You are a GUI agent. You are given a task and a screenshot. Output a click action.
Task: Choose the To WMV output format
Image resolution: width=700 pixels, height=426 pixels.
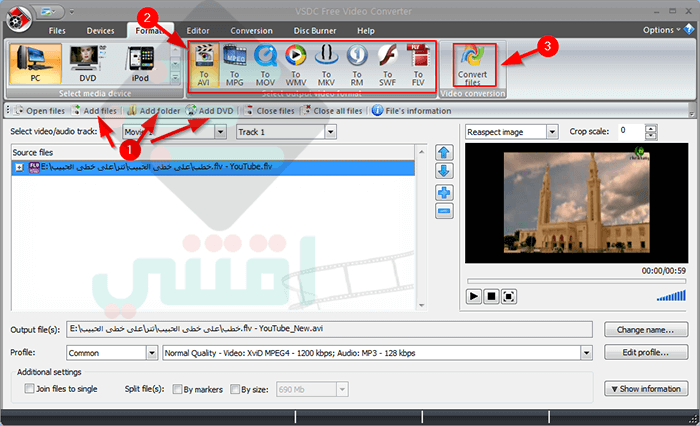click(x=296, y=65)
